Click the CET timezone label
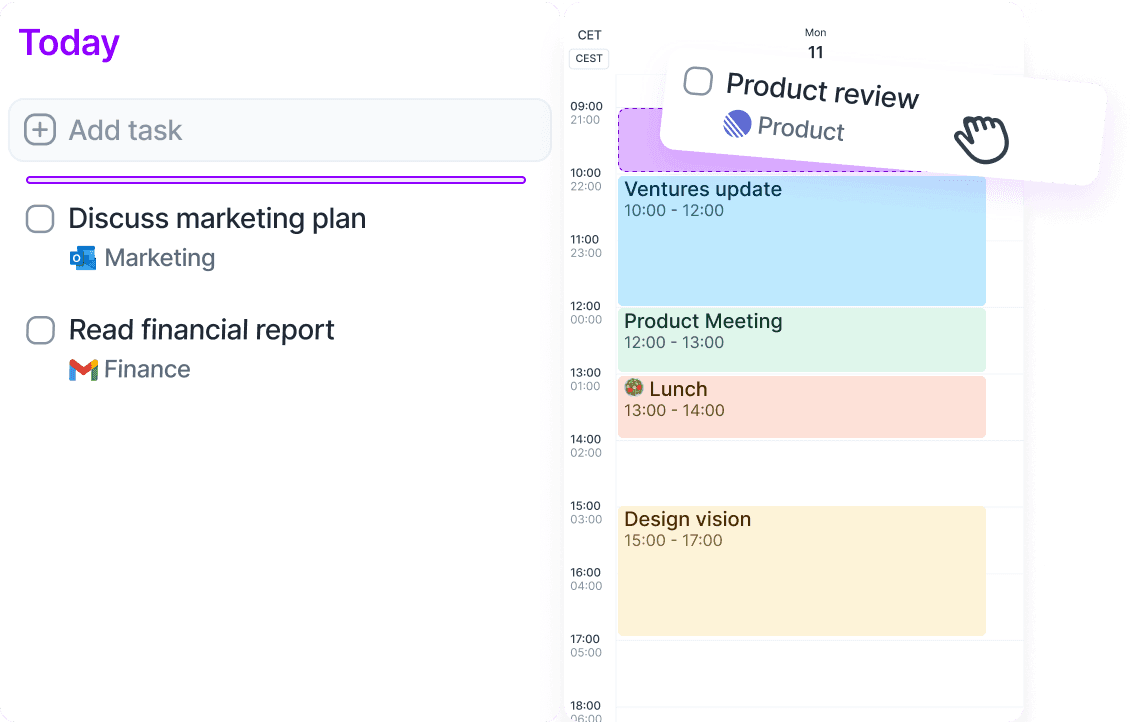The image size is (1132, 722). click(x=589, y=35)
